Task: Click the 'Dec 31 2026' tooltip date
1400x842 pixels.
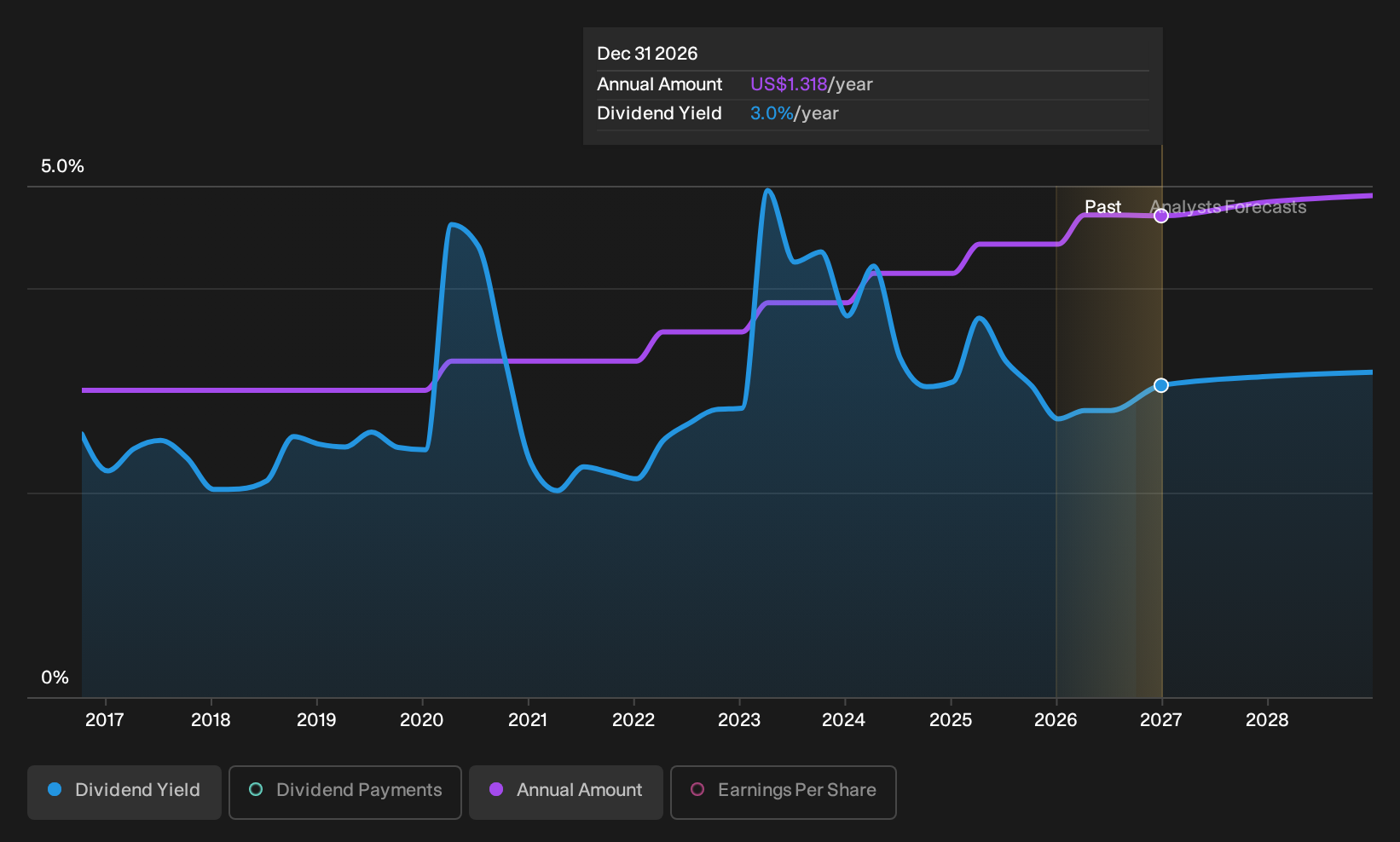Action: pos(647,54)
